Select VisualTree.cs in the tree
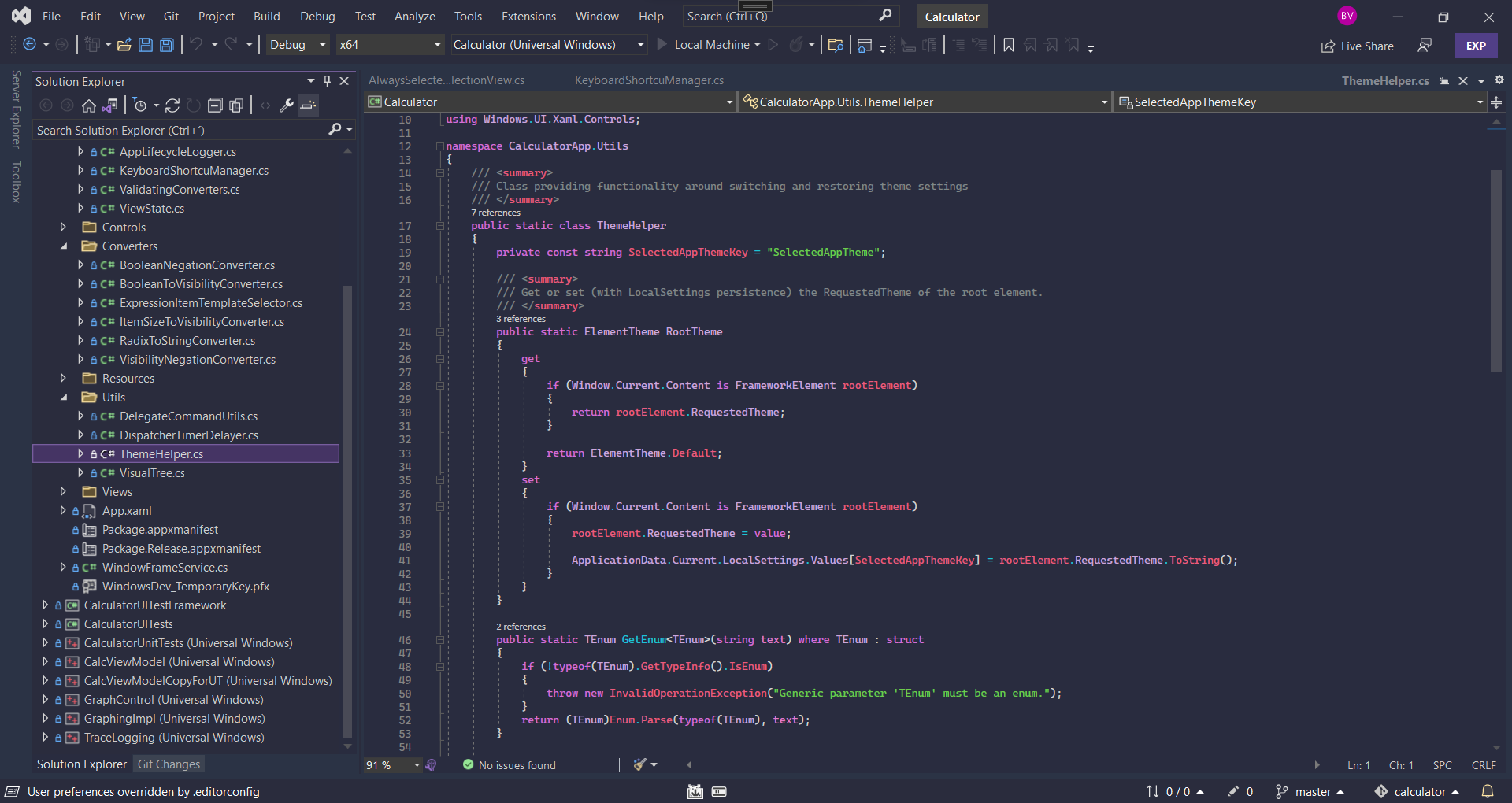Screen dimensions: 1512x803 point(152,472)
